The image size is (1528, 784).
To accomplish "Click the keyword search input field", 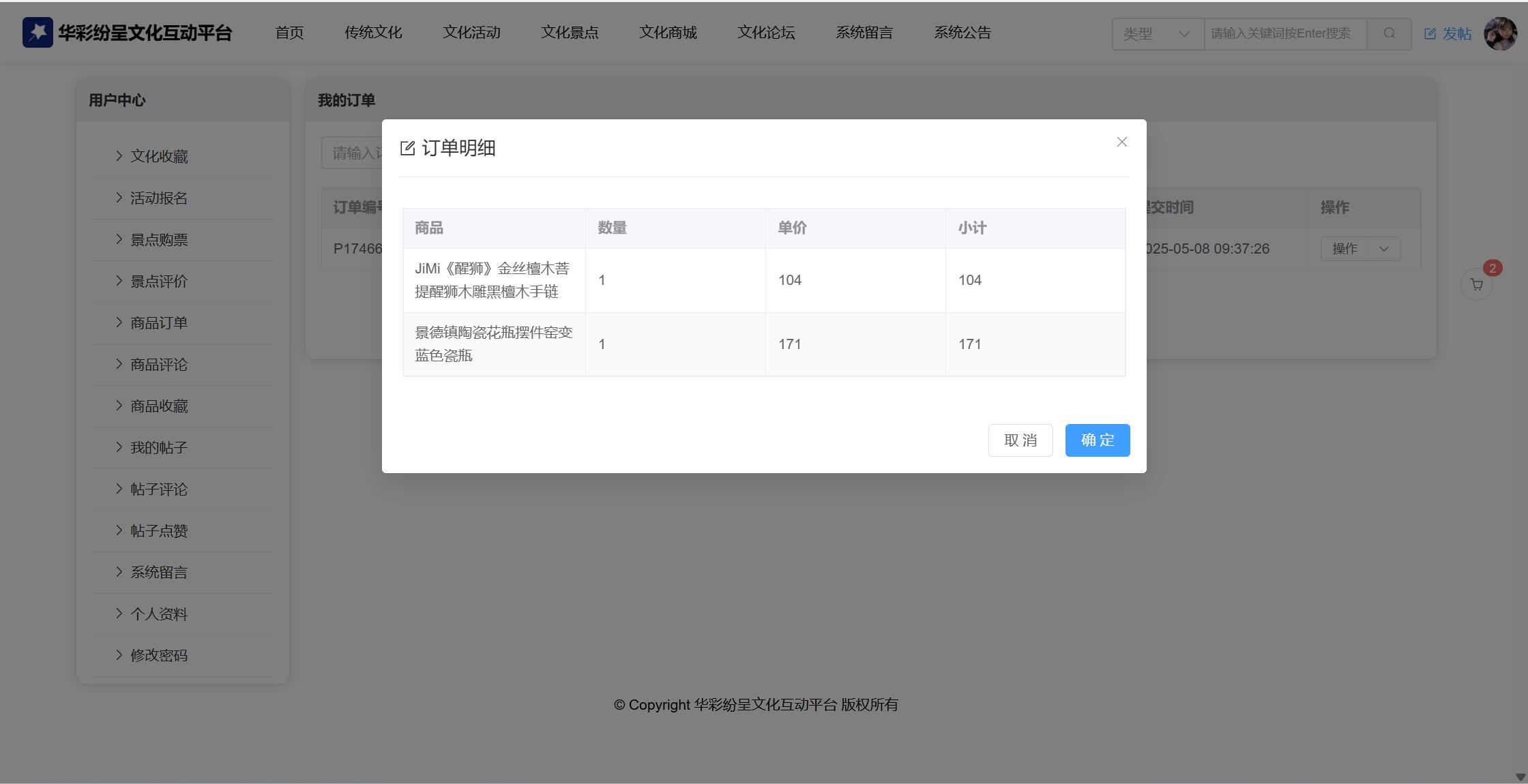I will [1284, 33].
